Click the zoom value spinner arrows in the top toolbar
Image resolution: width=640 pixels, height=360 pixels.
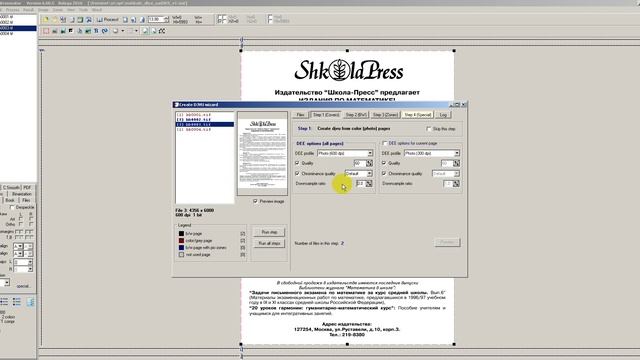166,19
